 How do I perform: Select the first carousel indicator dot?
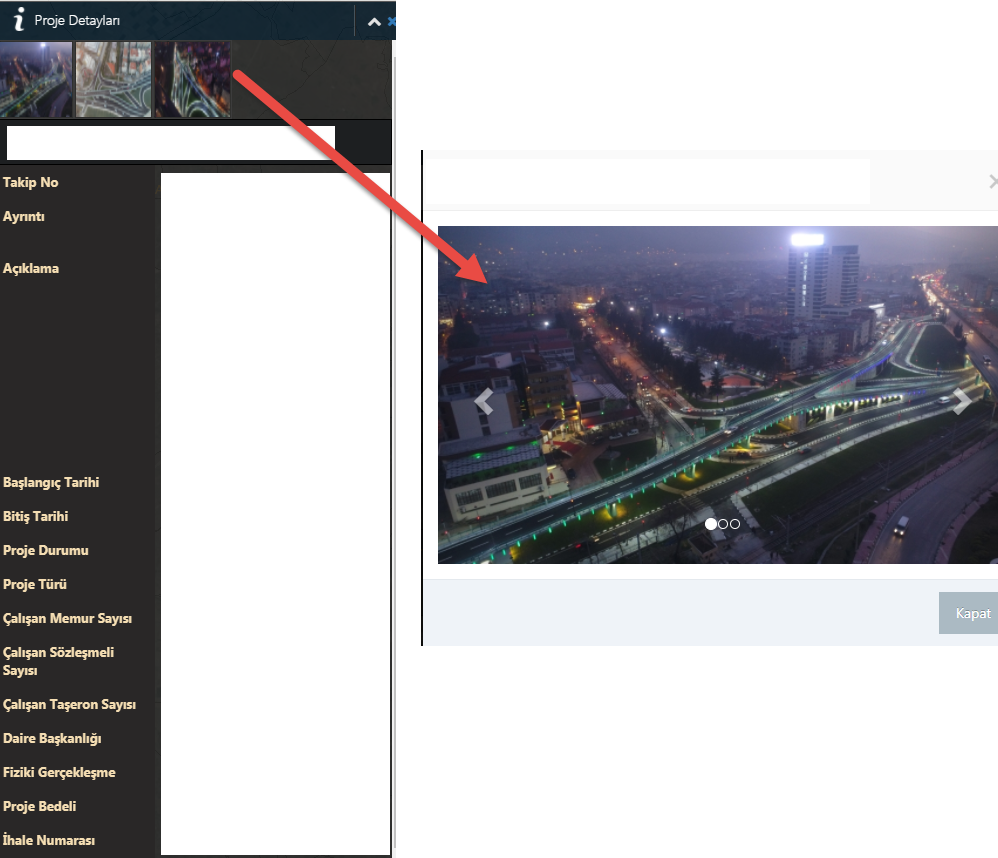point(711,524)
